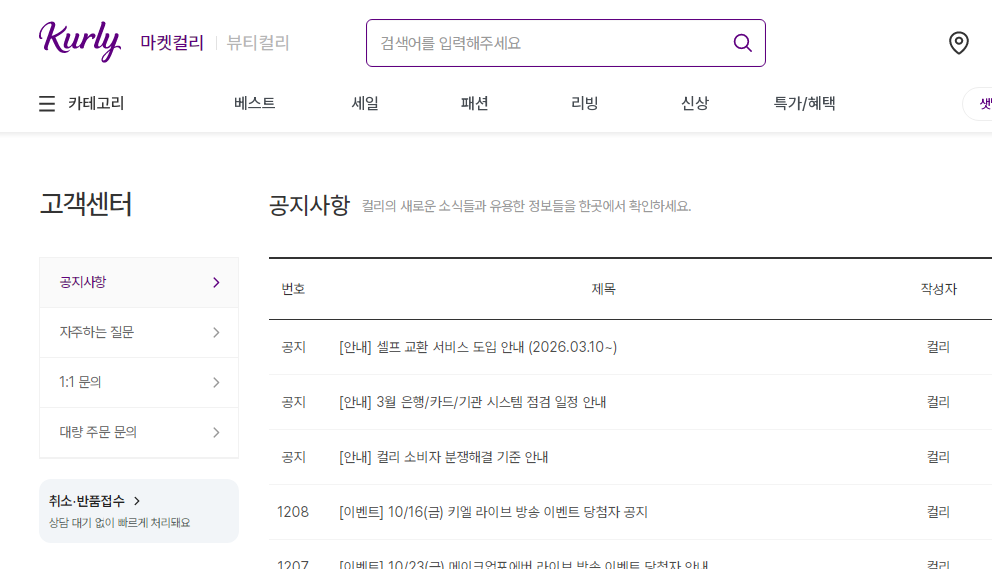Click the 취소·반품접수 chevron arrow

pyautogui.click(x=137, y=501)
